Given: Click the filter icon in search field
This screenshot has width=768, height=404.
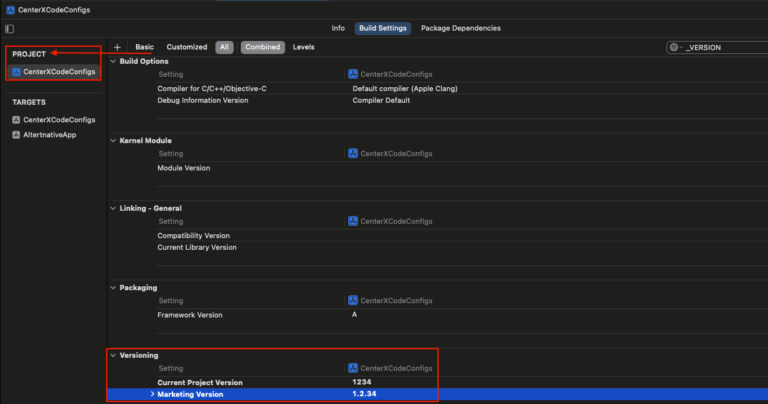Looking at the screenshot, I should tap(675, 48).
